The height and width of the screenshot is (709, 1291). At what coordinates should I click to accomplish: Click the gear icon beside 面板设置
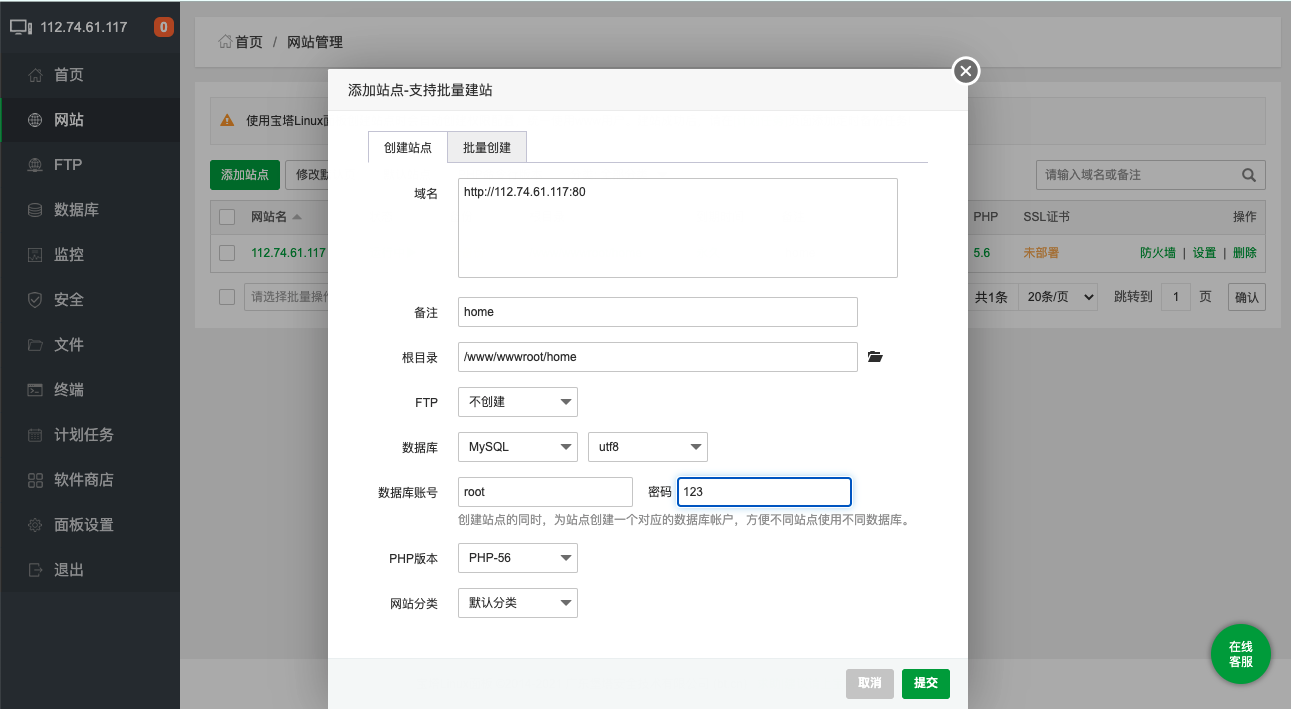click(35, 525)
